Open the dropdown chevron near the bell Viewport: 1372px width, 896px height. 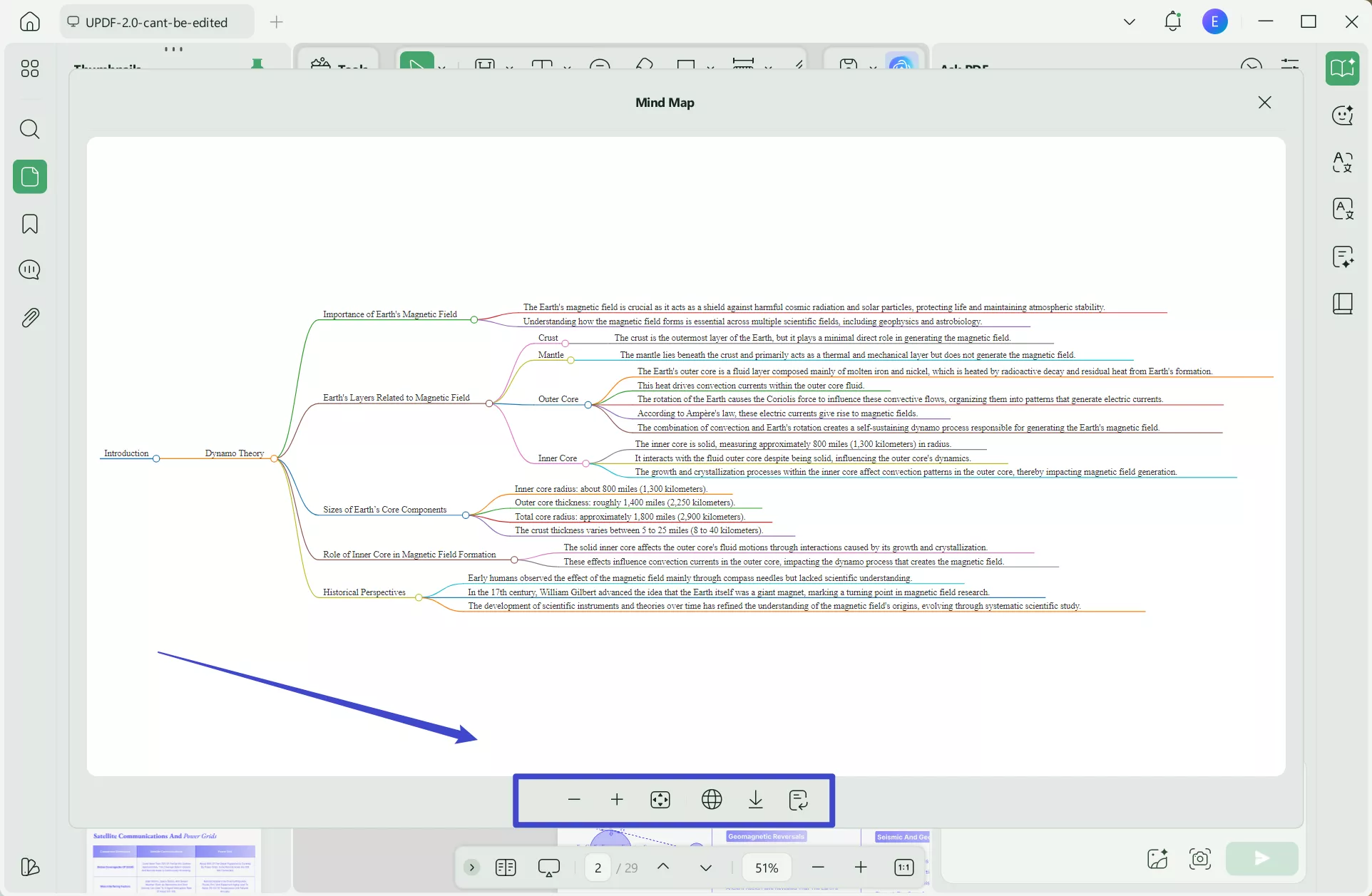[1129, 21]
